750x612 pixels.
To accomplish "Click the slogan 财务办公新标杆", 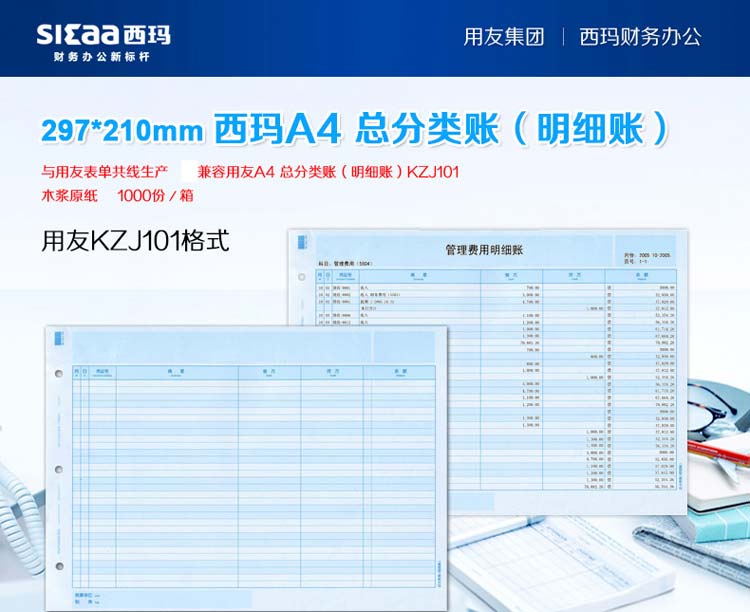I will tap(102, 57).
